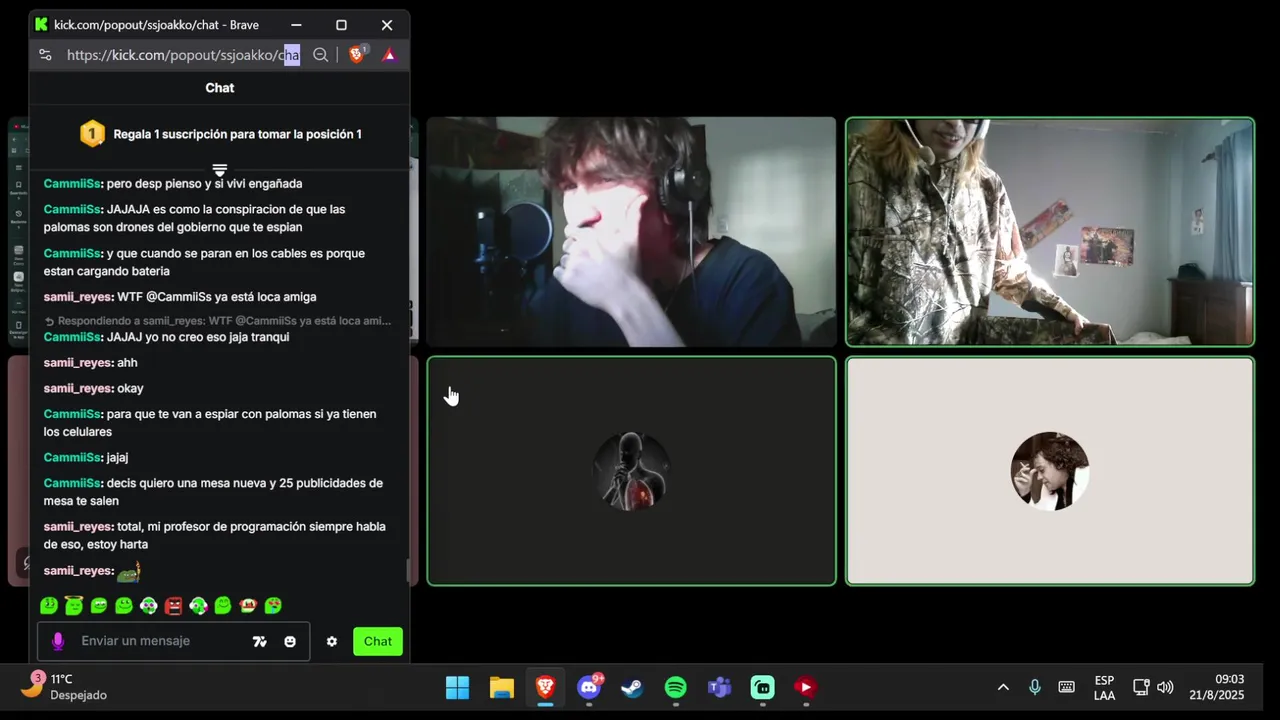This screenshot has width=1280, height=720.
Task: Click samii_reyes name next to 'okay'
Action: (x=77, y=388)
